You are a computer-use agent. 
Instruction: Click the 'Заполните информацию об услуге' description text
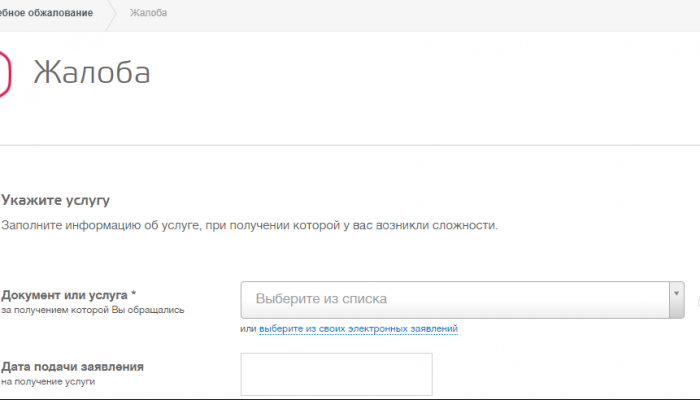(x=249, y=225)
